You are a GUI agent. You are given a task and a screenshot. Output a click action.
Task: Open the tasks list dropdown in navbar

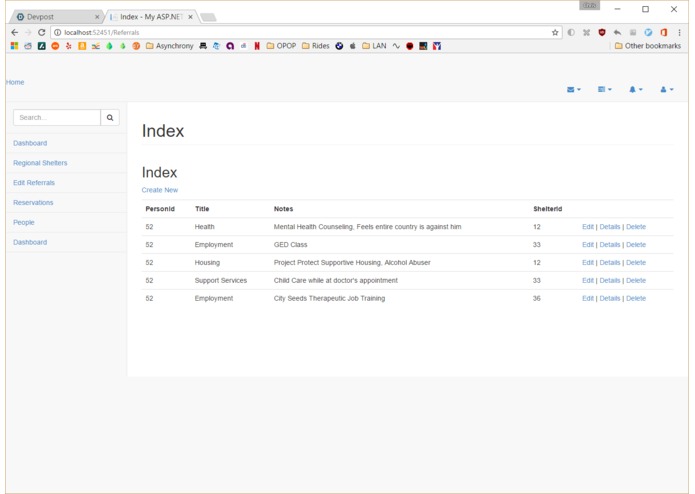point(605,89)
